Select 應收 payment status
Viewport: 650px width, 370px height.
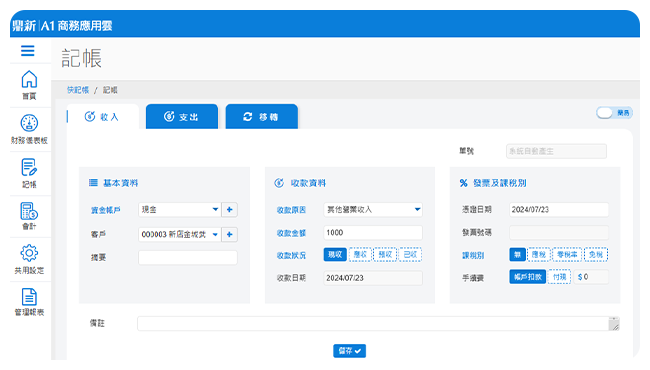coord(360,254)
